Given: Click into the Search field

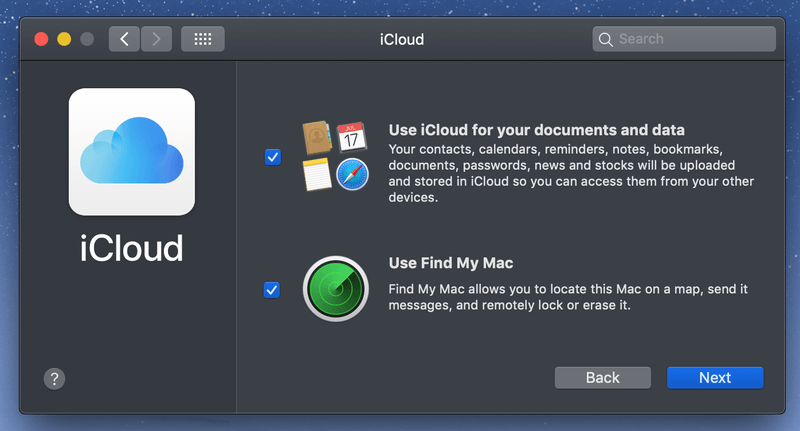Looking at the screenshot, I should (692, 39).
